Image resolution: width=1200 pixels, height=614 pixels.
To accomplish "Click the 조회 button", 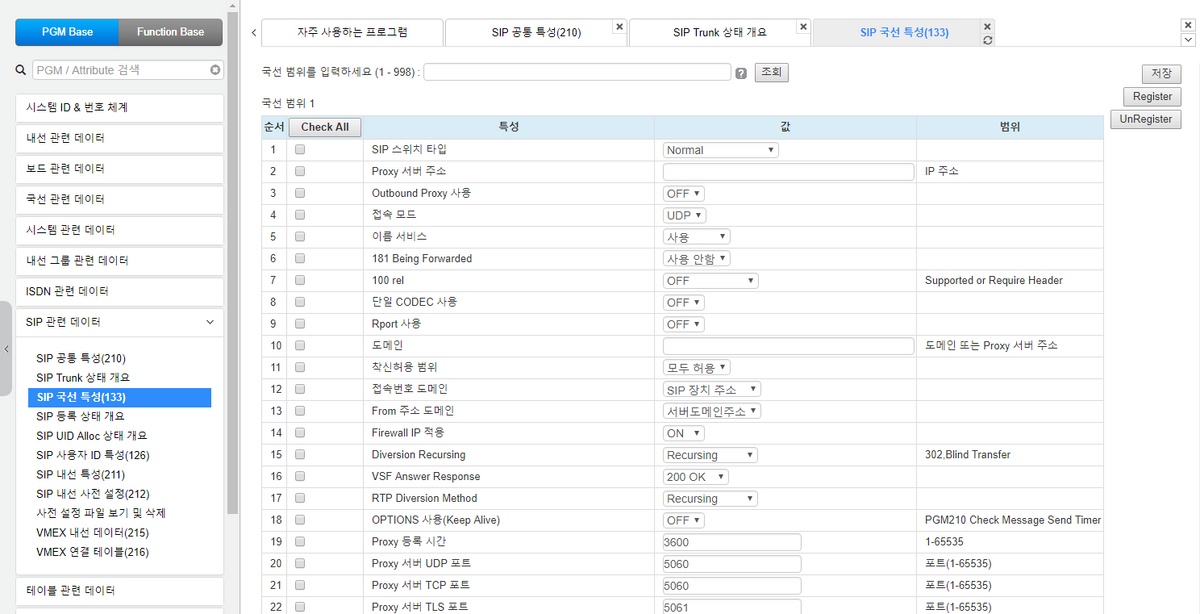I will 771,73.
